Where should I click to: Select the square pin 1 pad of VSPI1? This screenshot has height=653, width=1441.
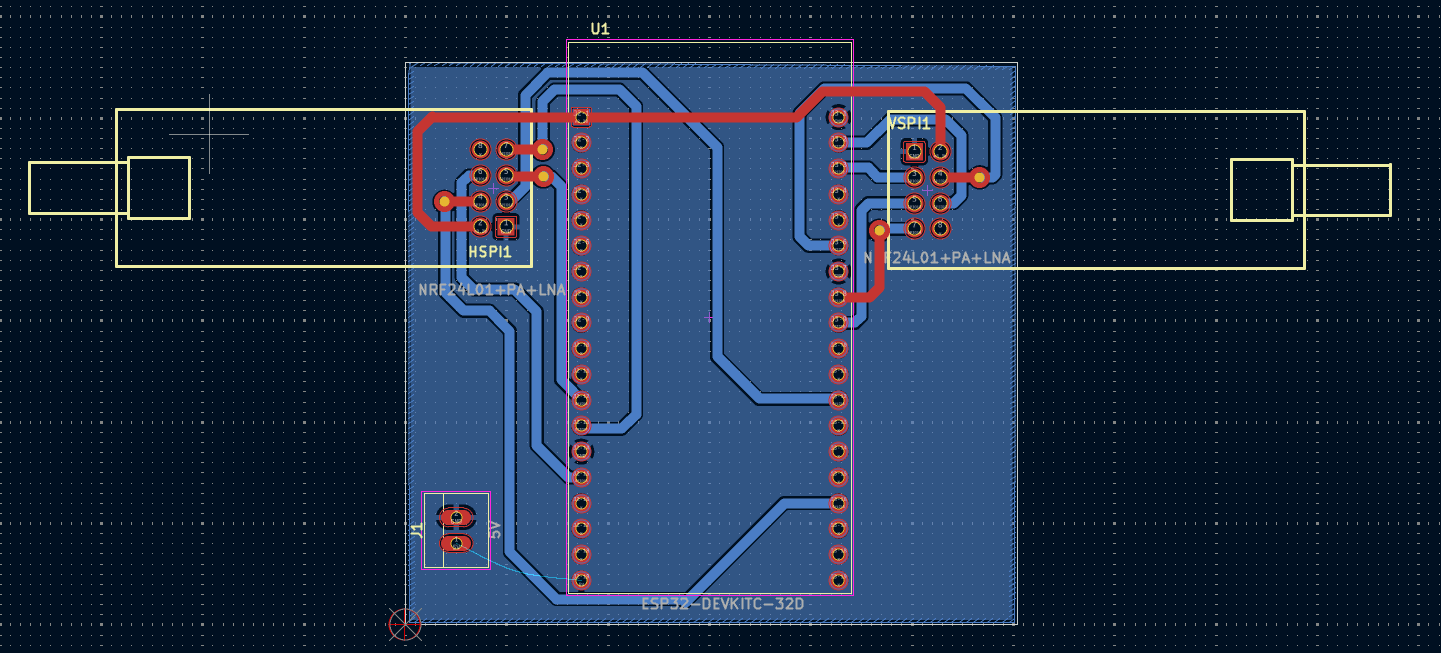pyautogui.click(x=914, y=152)
